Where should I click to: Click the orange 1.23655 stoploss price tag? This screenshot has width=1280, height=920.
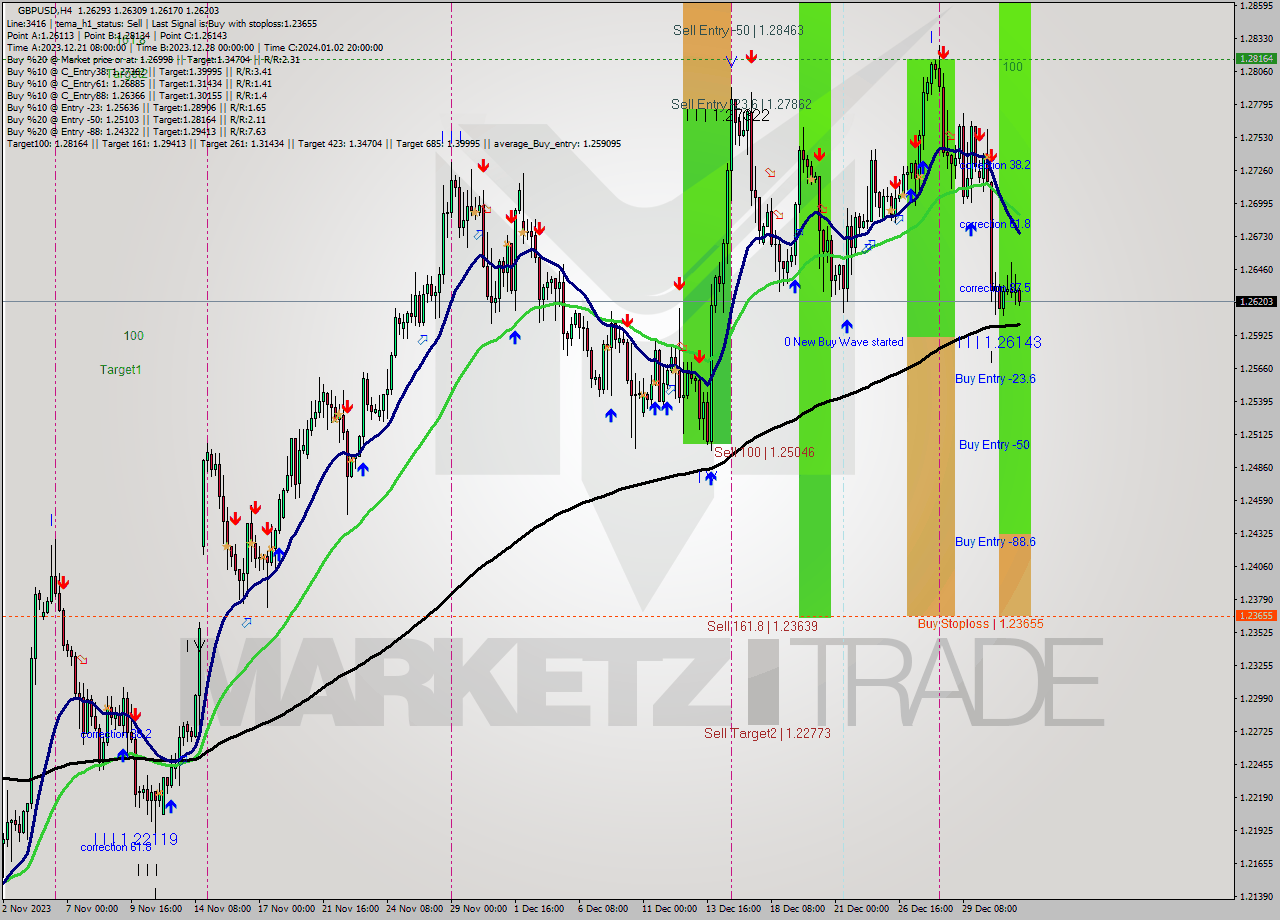(x=1256, y=616)
